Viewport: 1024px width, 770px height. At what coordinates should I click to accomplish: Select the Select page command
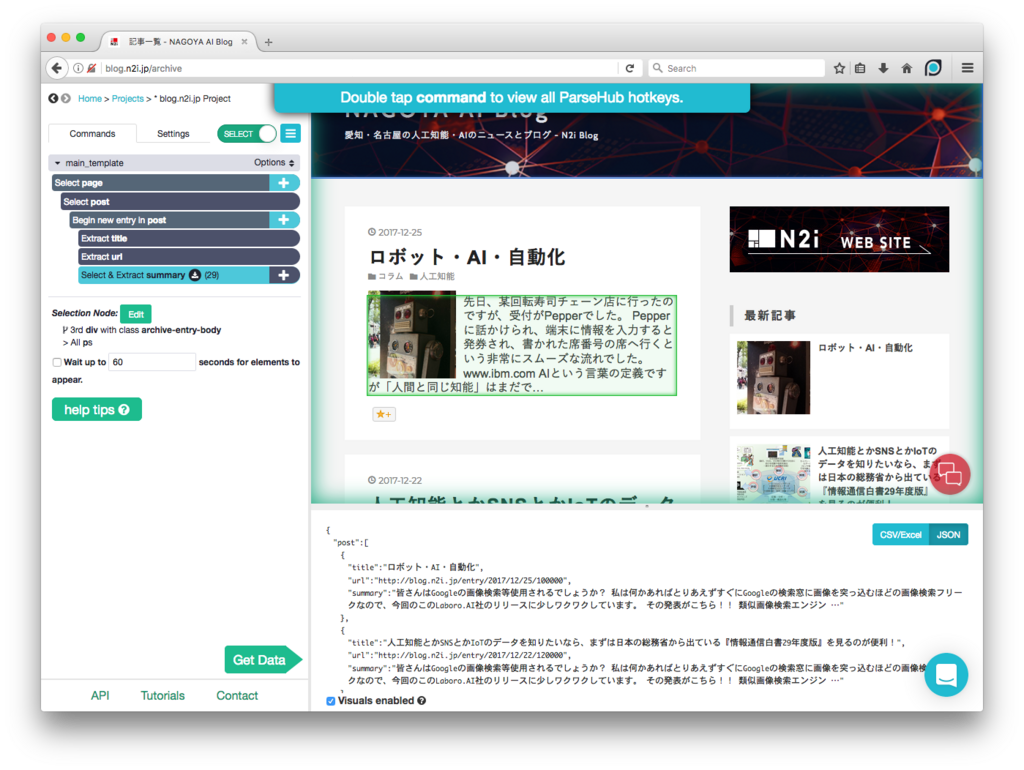[x=161, y=183]
